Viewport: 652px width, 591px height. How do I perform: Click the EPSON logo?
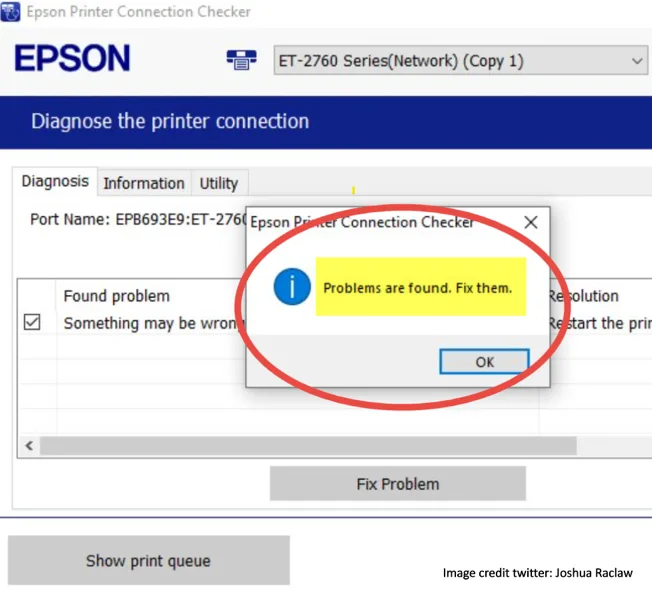[x=72, y=58]
